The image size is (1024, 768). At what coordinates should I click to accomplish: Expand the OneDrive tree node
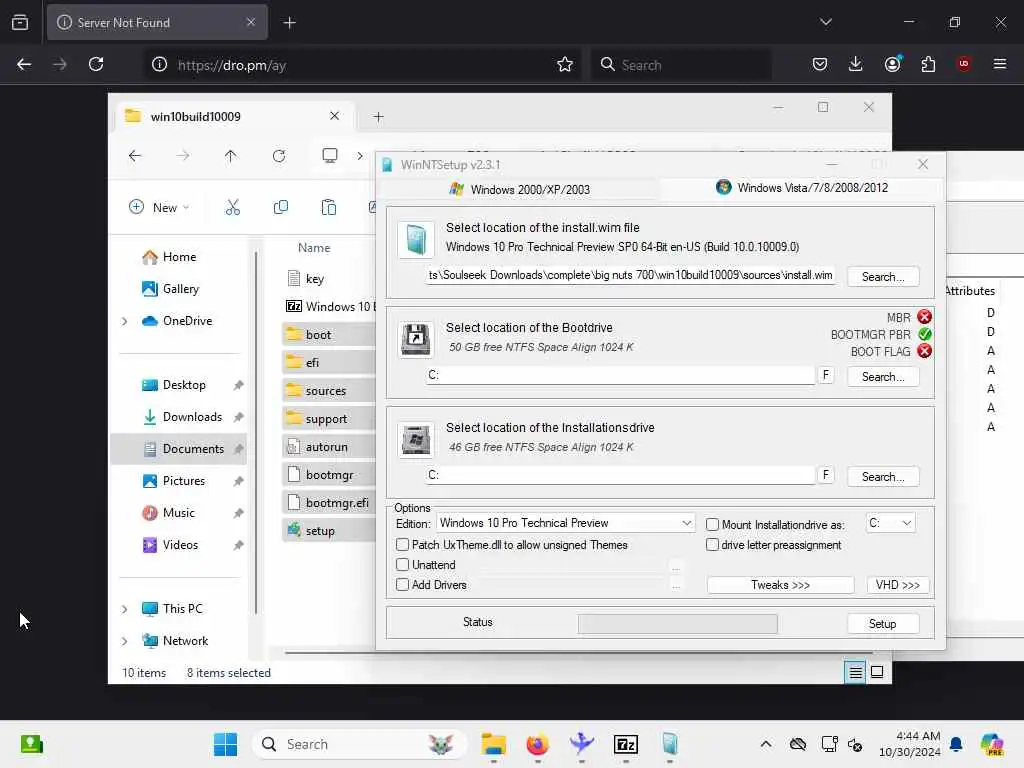tap(125, 321)
